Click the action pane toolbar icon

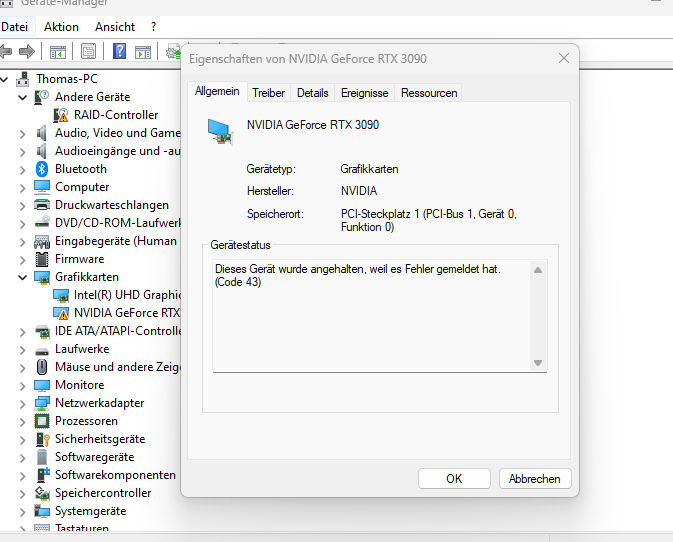click(143, 52)
